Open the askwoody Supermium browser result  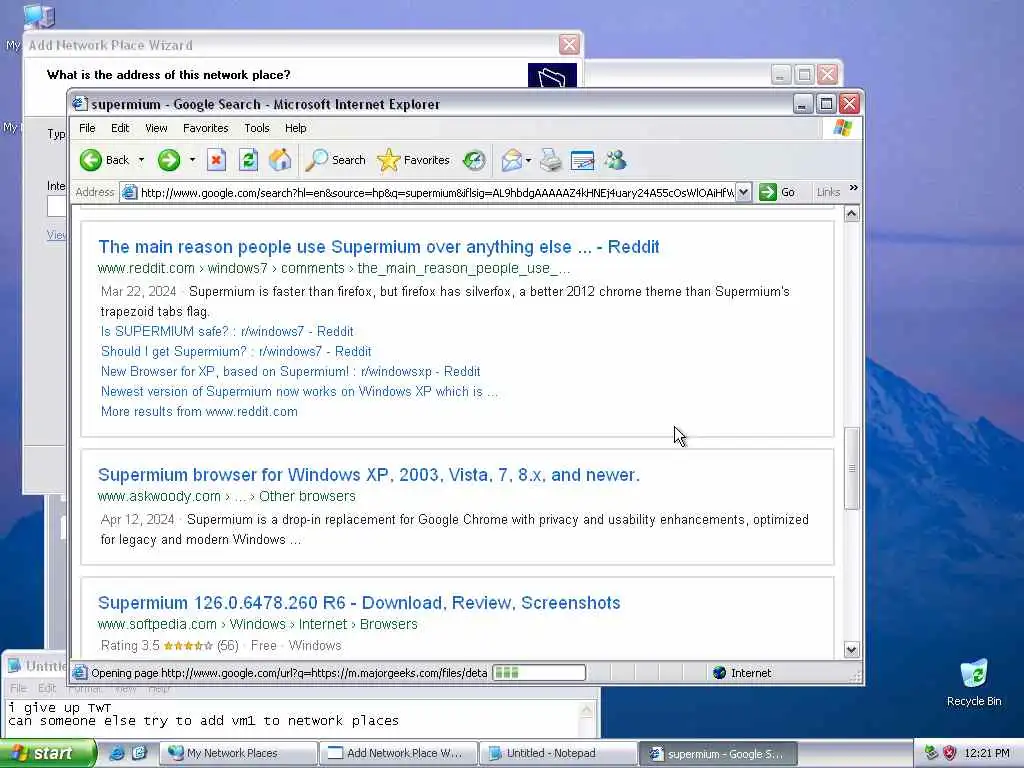(369, 475)
